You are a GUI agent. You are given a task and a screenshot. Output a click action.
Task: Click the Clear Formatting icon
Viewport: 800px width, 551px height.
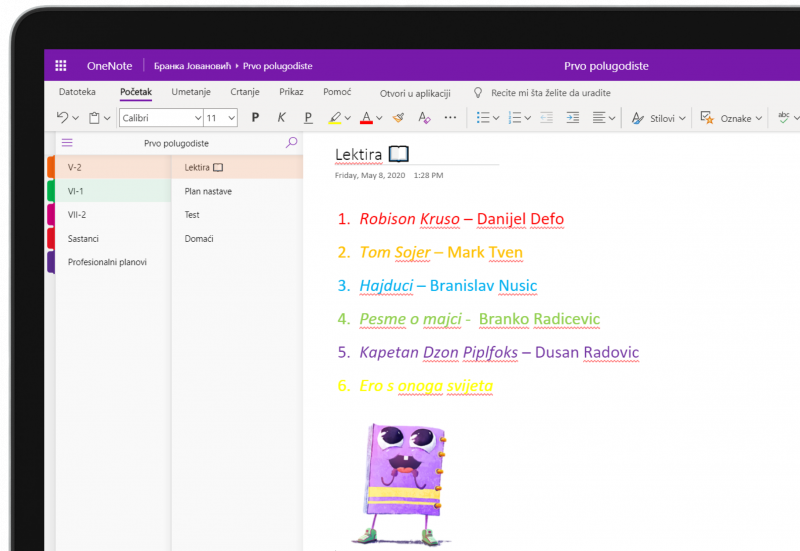[424, 118]
